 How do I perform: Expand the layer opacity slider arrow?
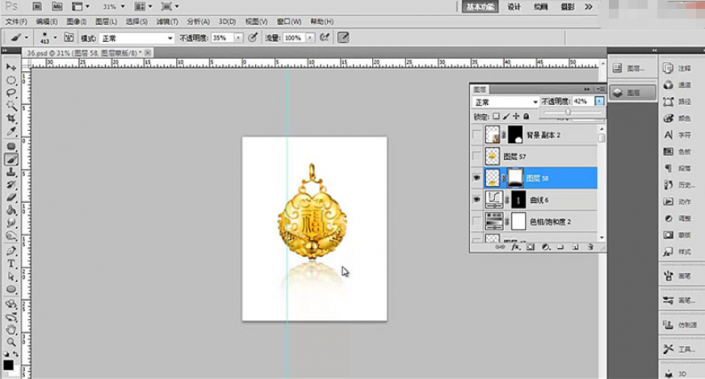599,102
